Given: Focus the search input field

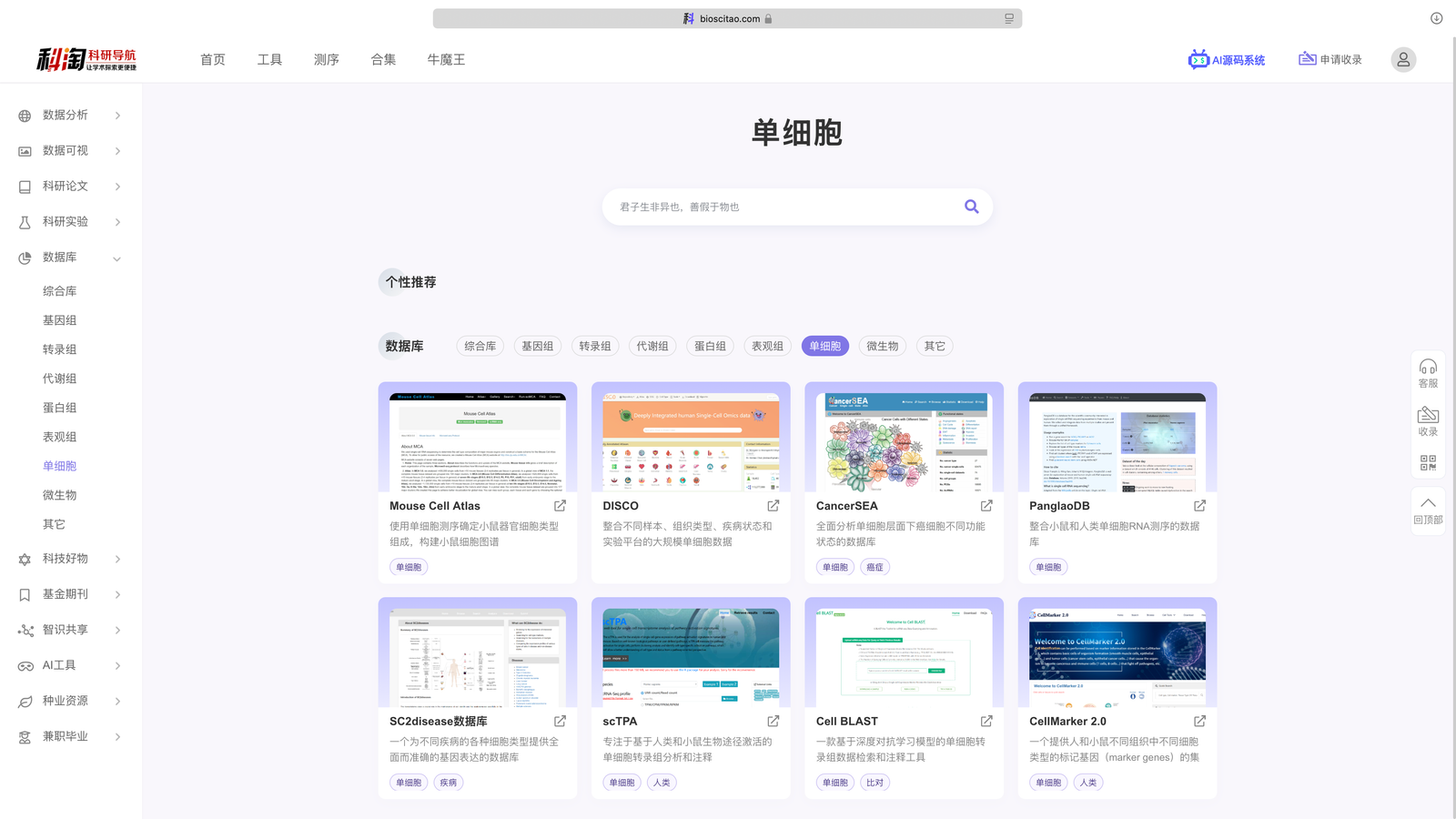Looking at the screenshot, I should tap(783, 207).
